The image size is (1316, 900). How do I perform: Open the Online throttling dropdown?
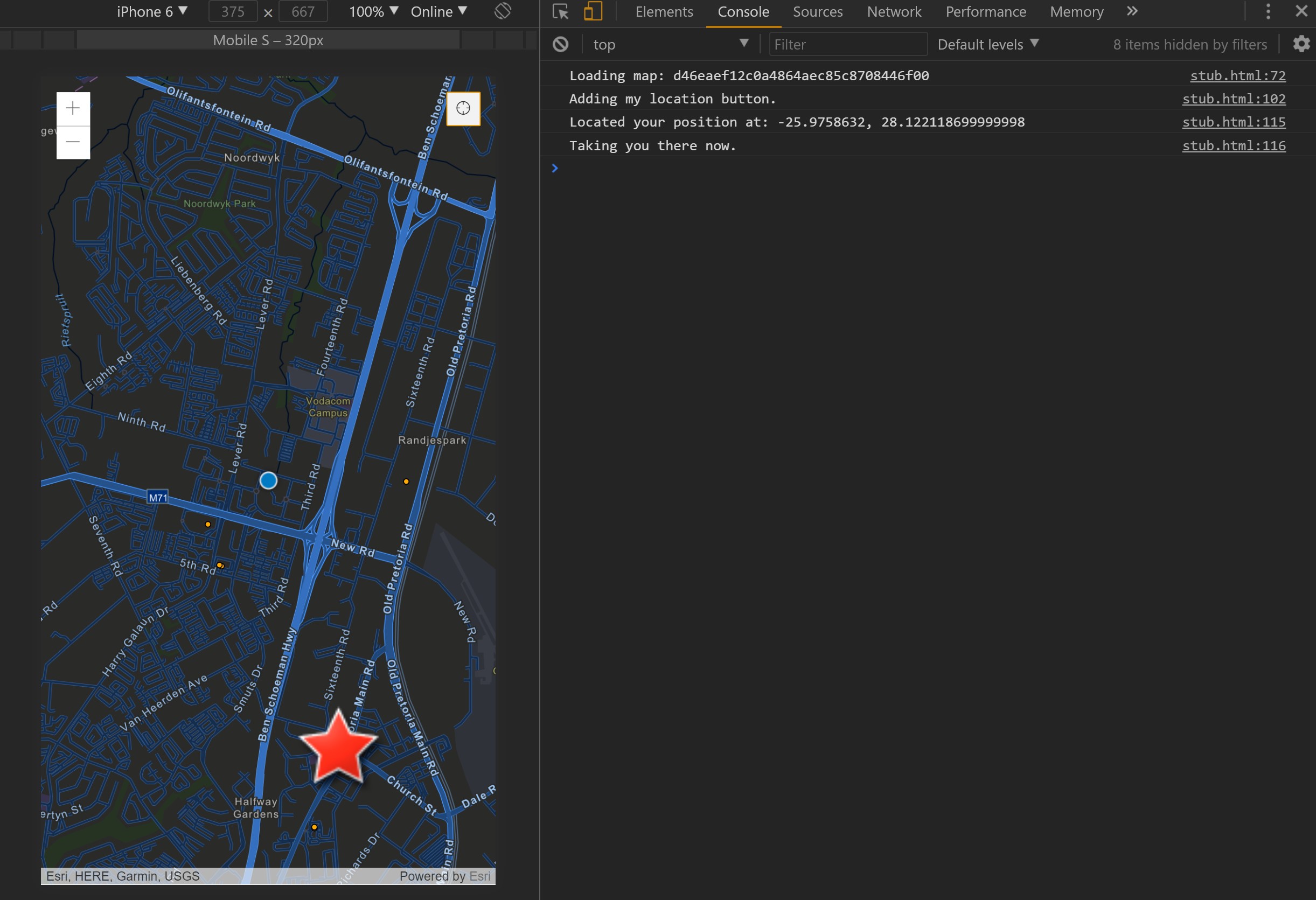tap(438, 11)
